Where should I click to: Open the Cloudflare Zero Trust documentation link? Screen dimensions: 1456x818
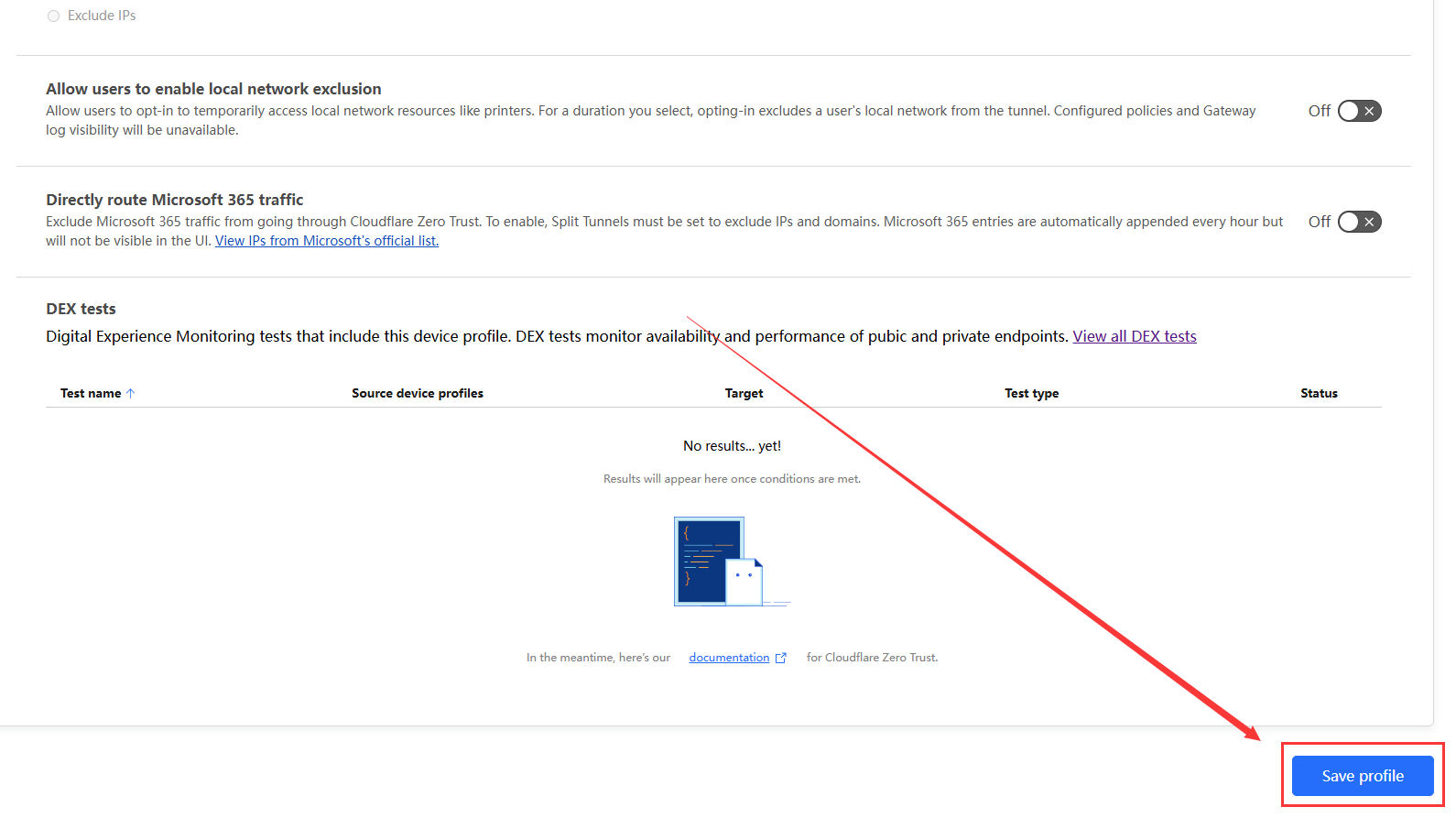pyautogui.click(x=729, y=658)
